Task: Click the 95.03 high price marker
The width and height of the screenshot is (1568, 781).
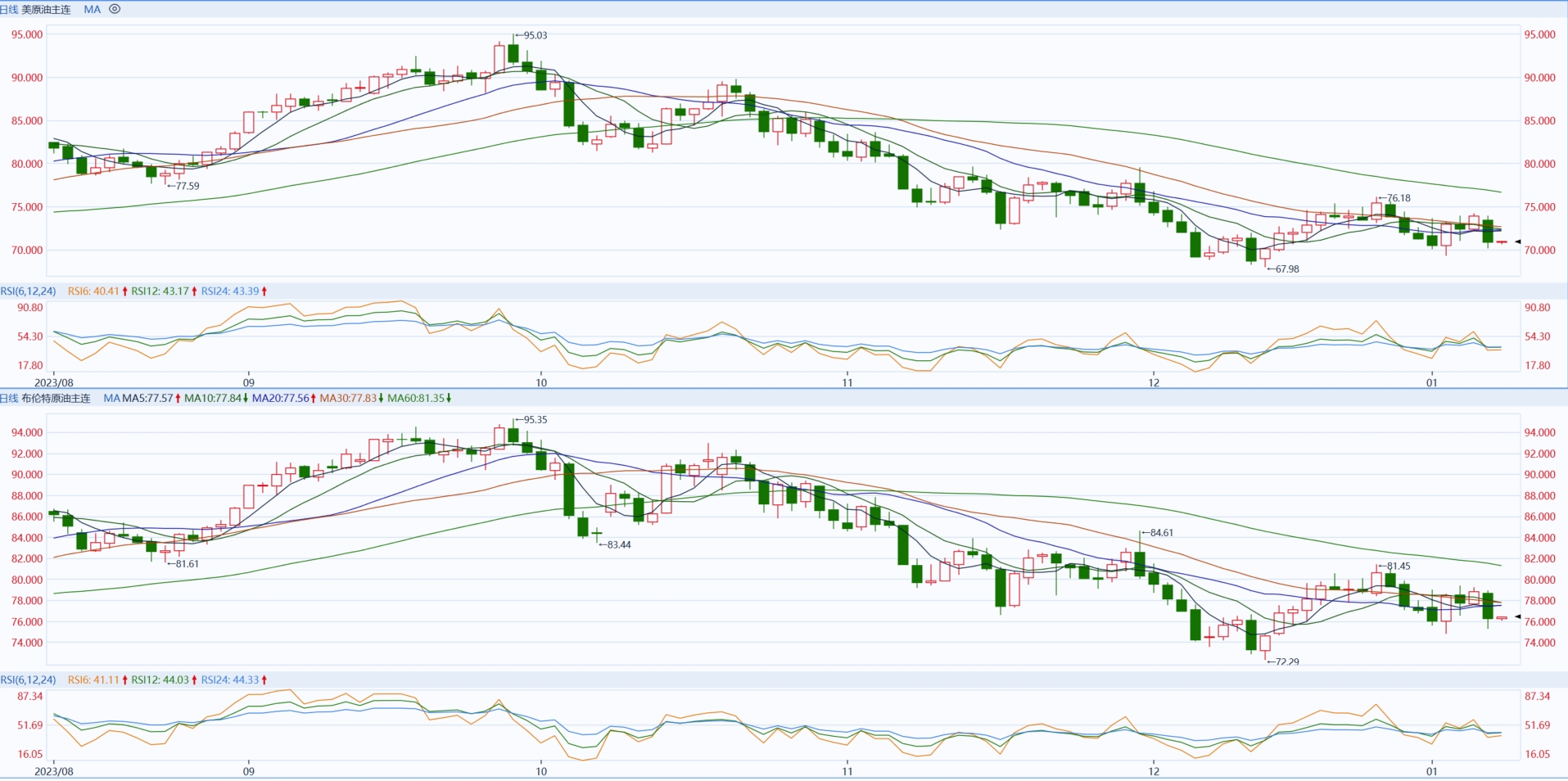Action: 531,36
